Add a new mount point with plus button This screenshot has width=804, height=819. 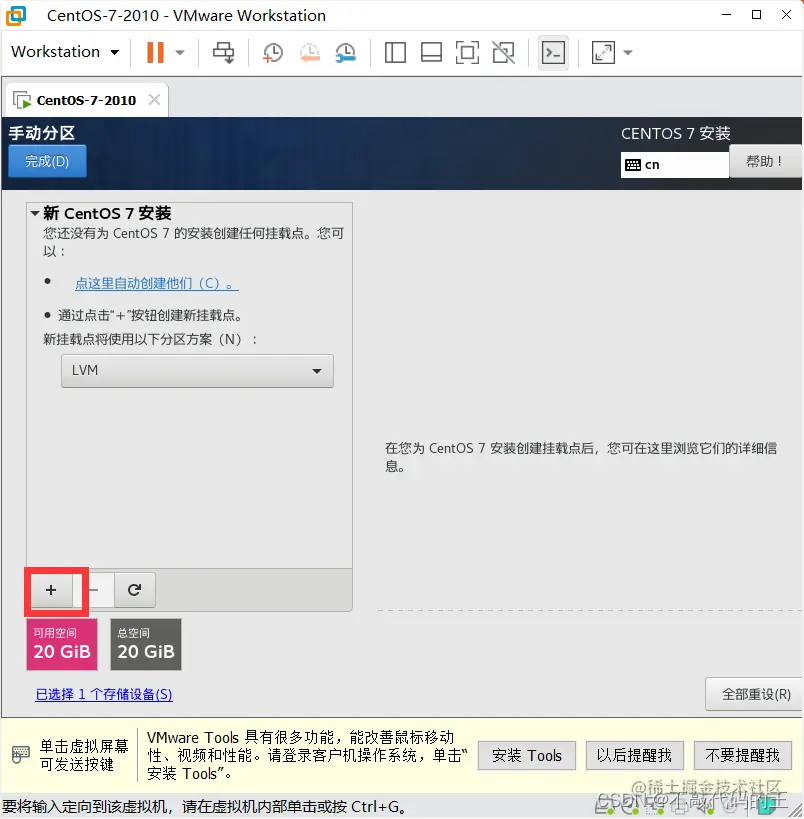51,590
